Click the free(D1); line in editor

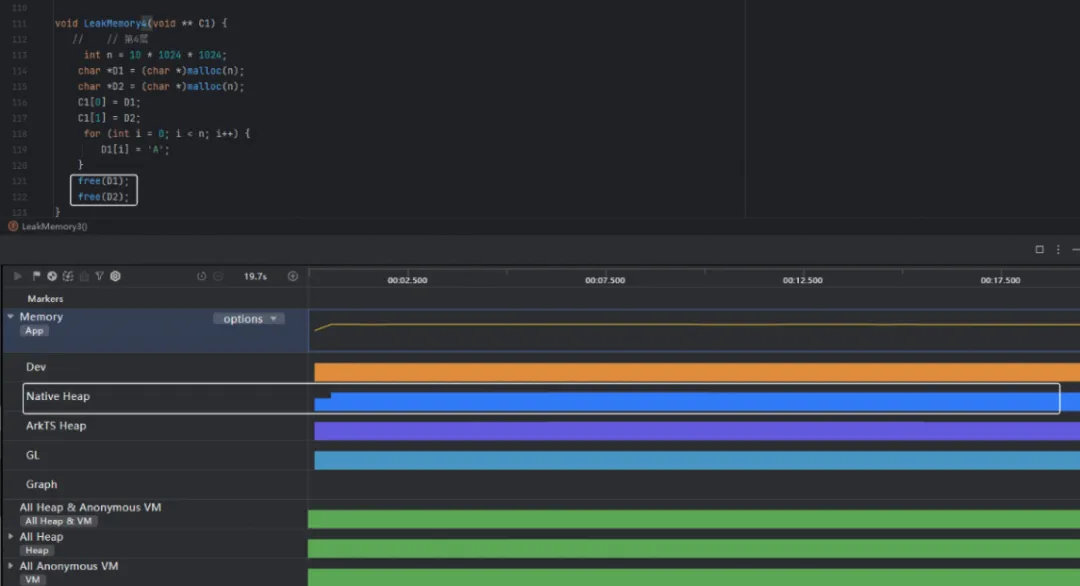103,181
